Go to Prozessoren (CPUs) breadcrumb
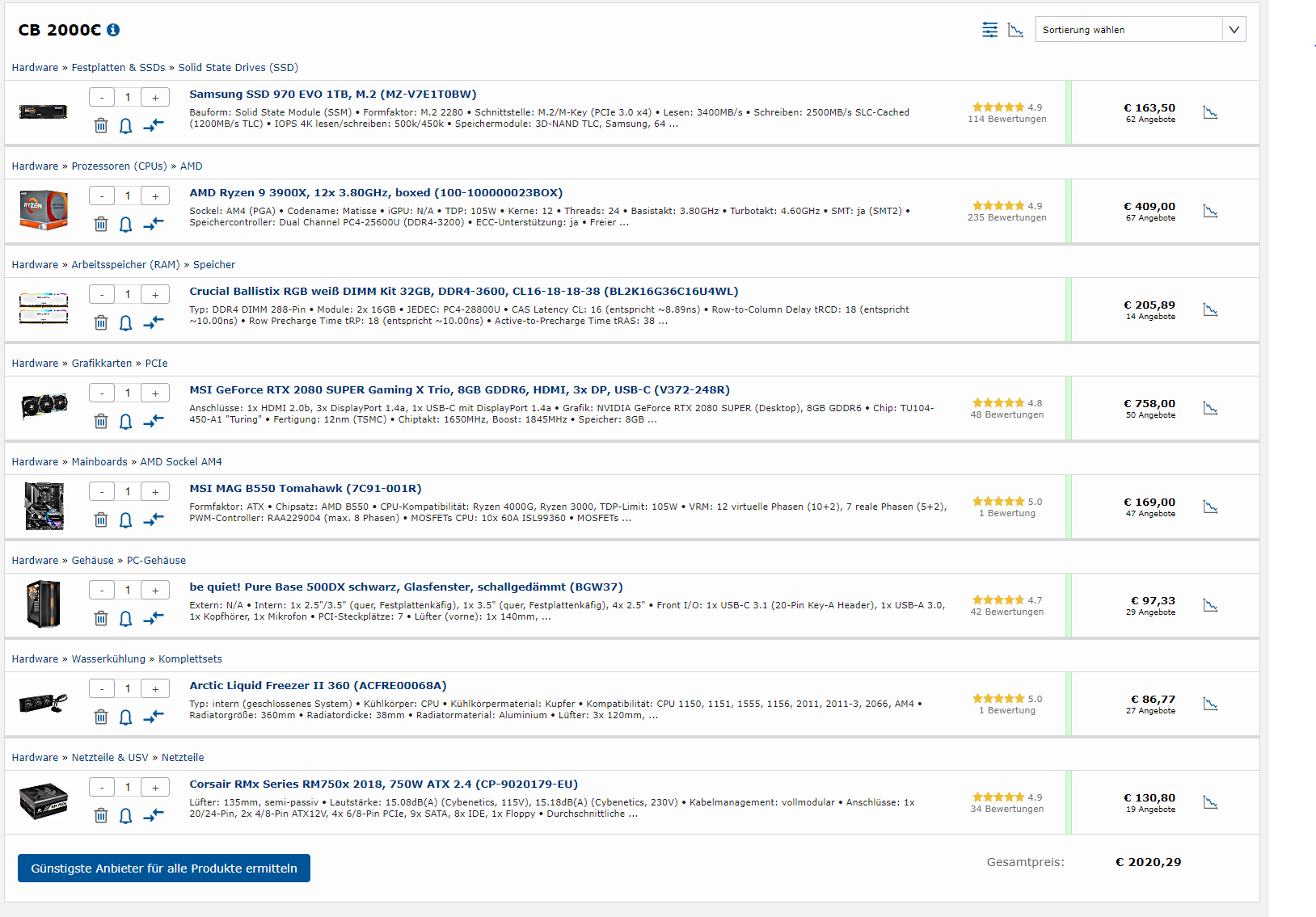Screen dimensions: 1316x917 click(119, 166)
